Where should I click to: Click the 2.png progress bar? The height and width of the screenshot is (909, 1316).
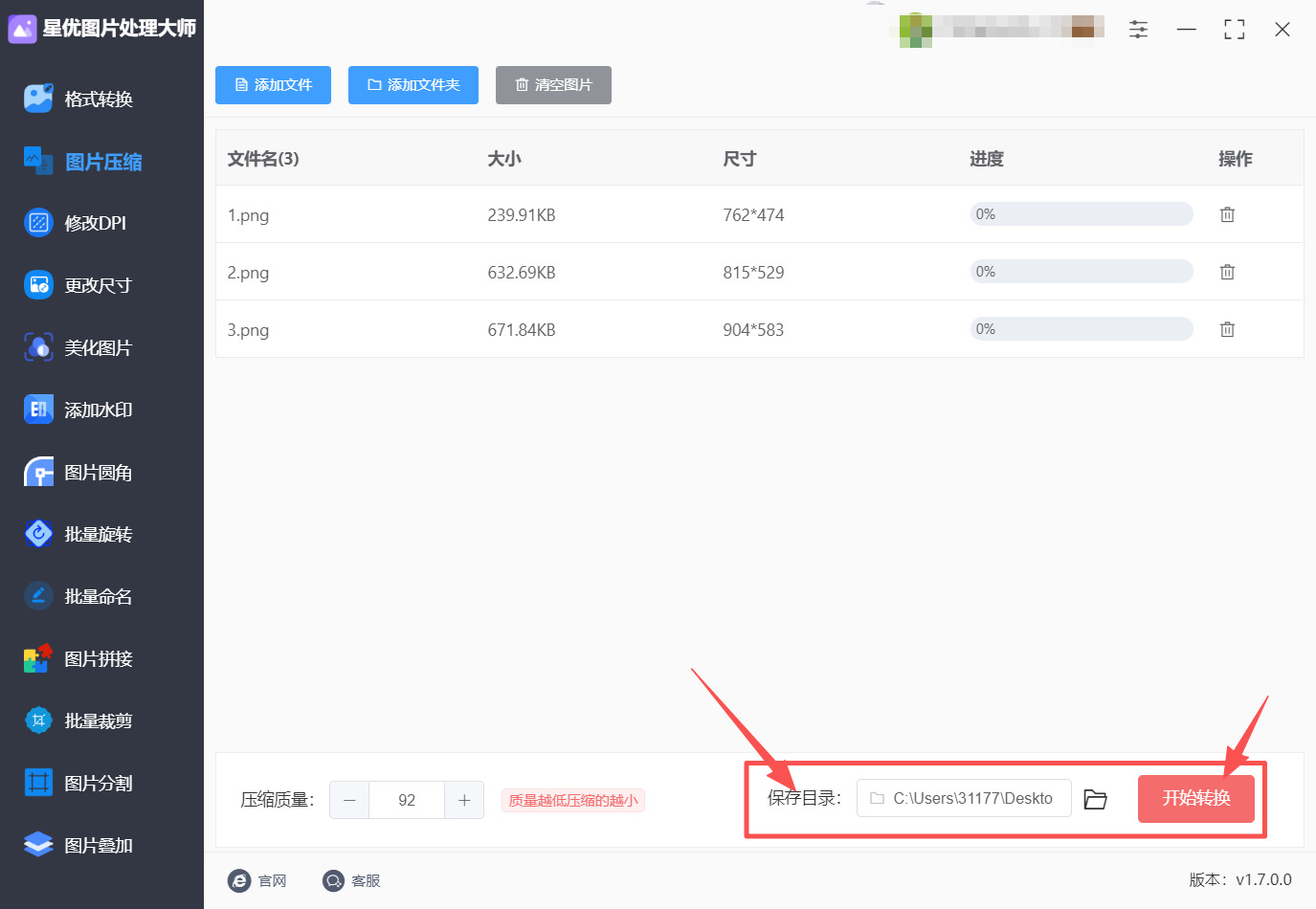point(1082,272)
